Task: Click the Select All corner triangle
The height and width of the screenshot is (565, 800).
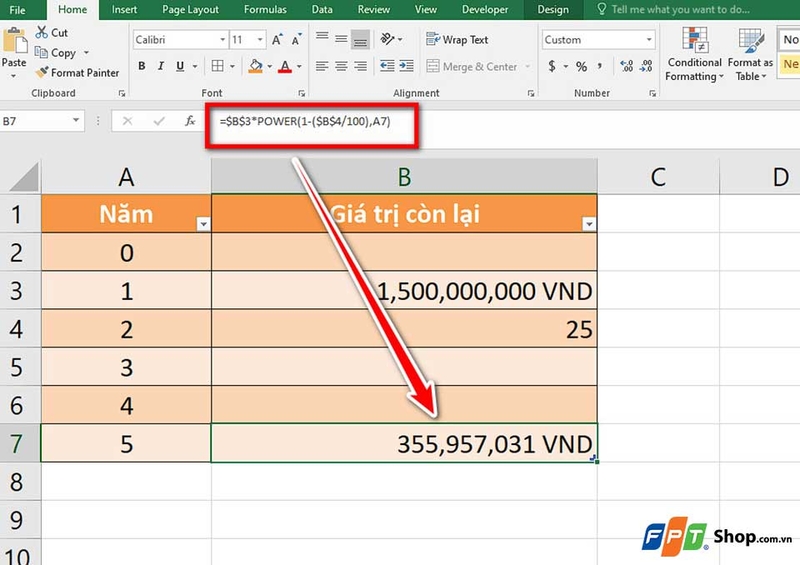Action: [x=23, y=177]
